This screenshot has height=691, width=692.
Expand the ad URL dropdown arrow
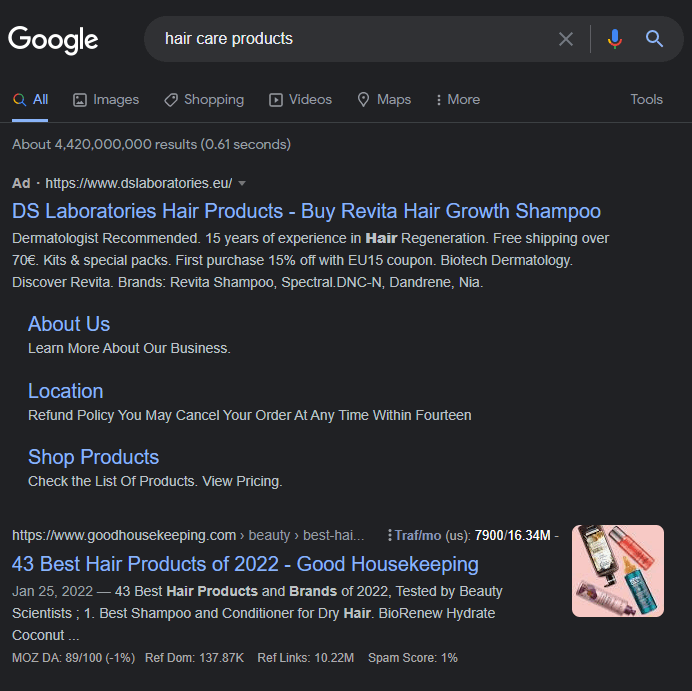pyautogui.click(x=242, y=183)
